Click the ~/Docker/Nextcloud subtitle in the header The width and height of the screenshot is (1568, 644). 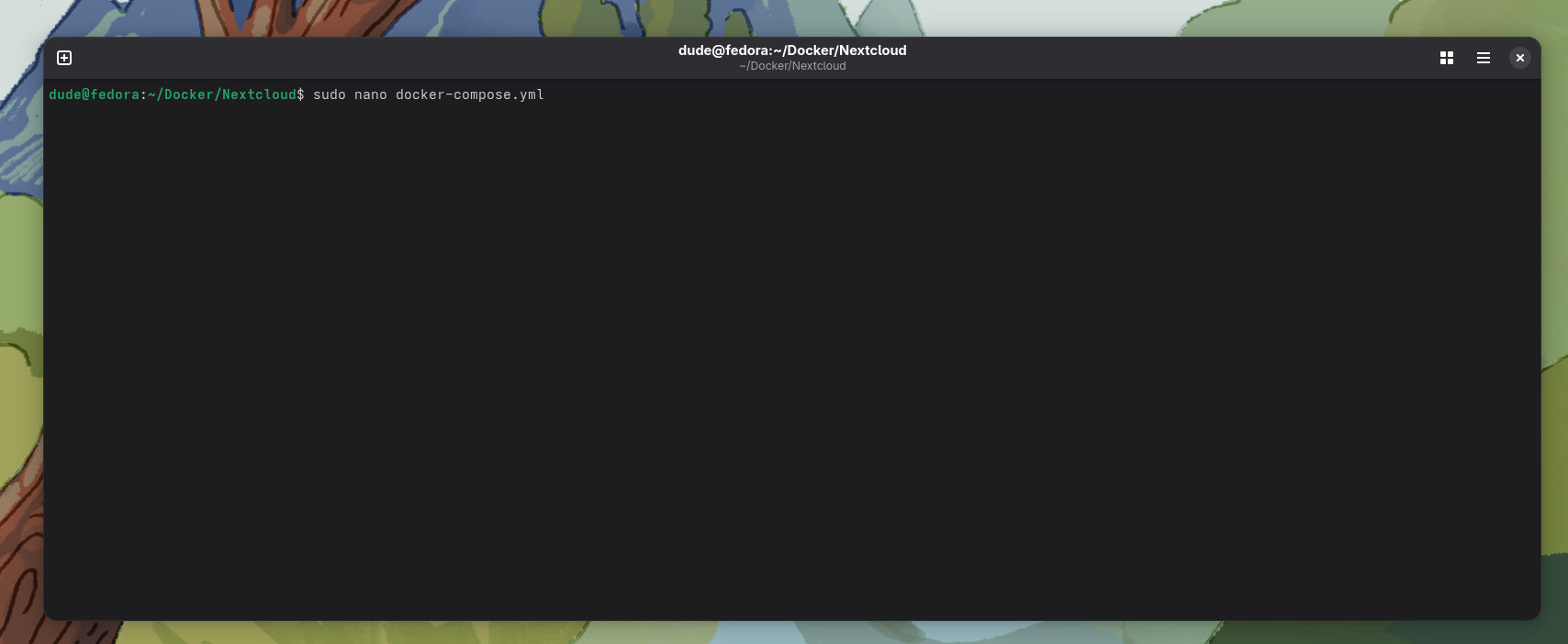coord(792,66)
